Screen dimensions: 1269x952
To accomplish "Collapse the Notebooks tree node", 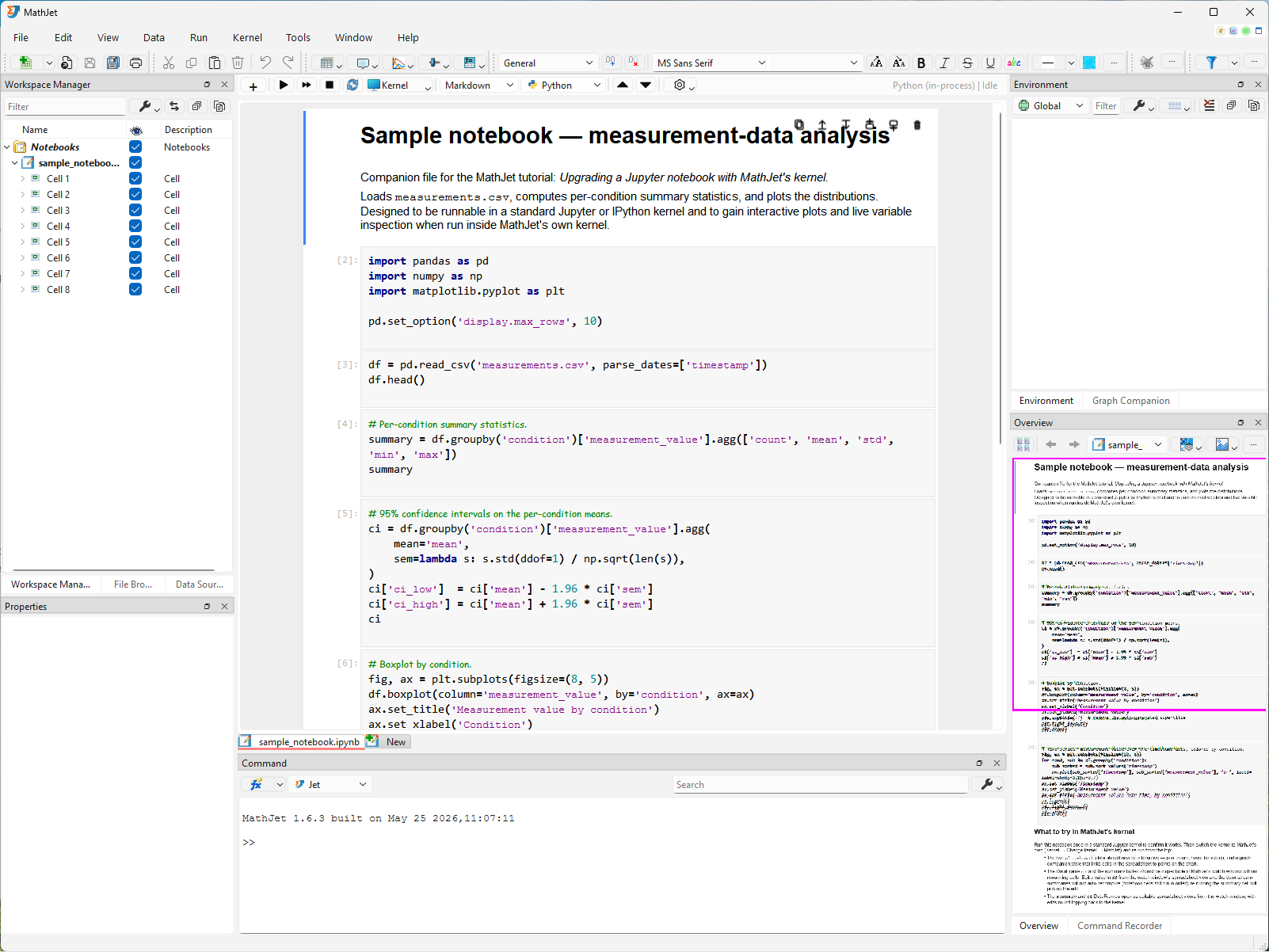I will coord(7,147).
